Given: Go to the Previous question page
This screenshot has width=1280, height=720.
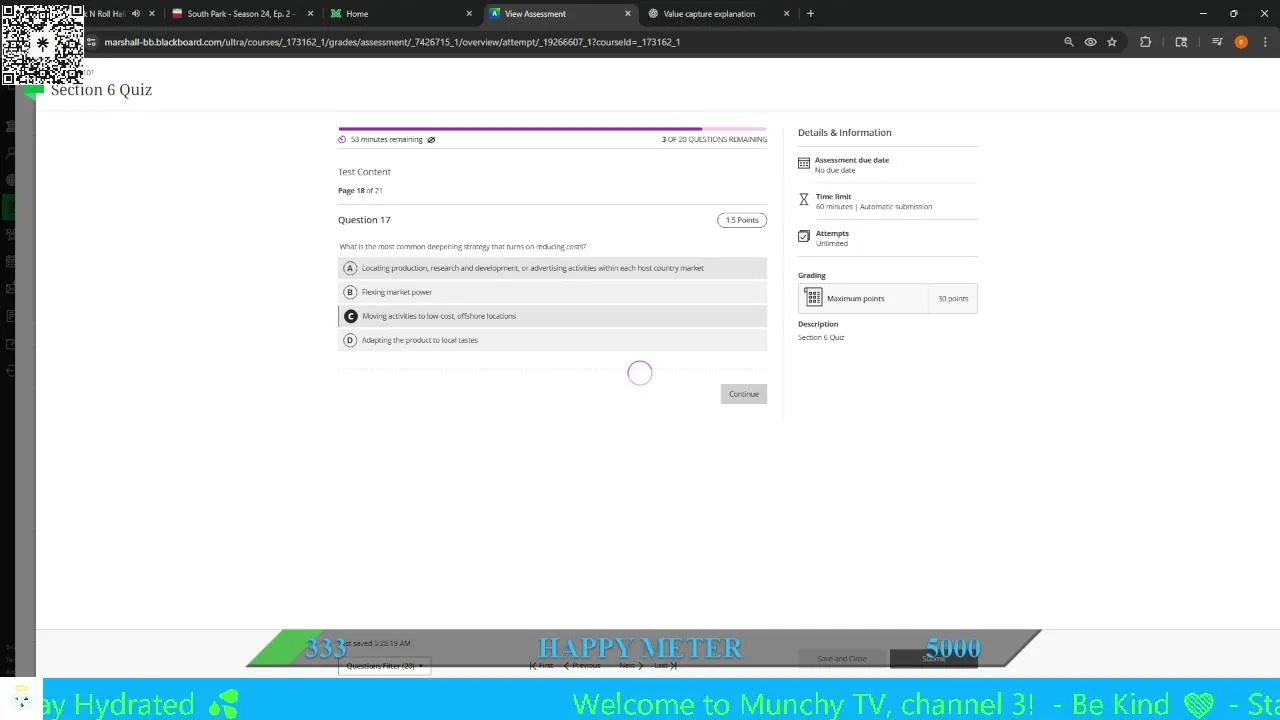Looking at the screenshot, I should pyautogui.click(x=583, y=666).
